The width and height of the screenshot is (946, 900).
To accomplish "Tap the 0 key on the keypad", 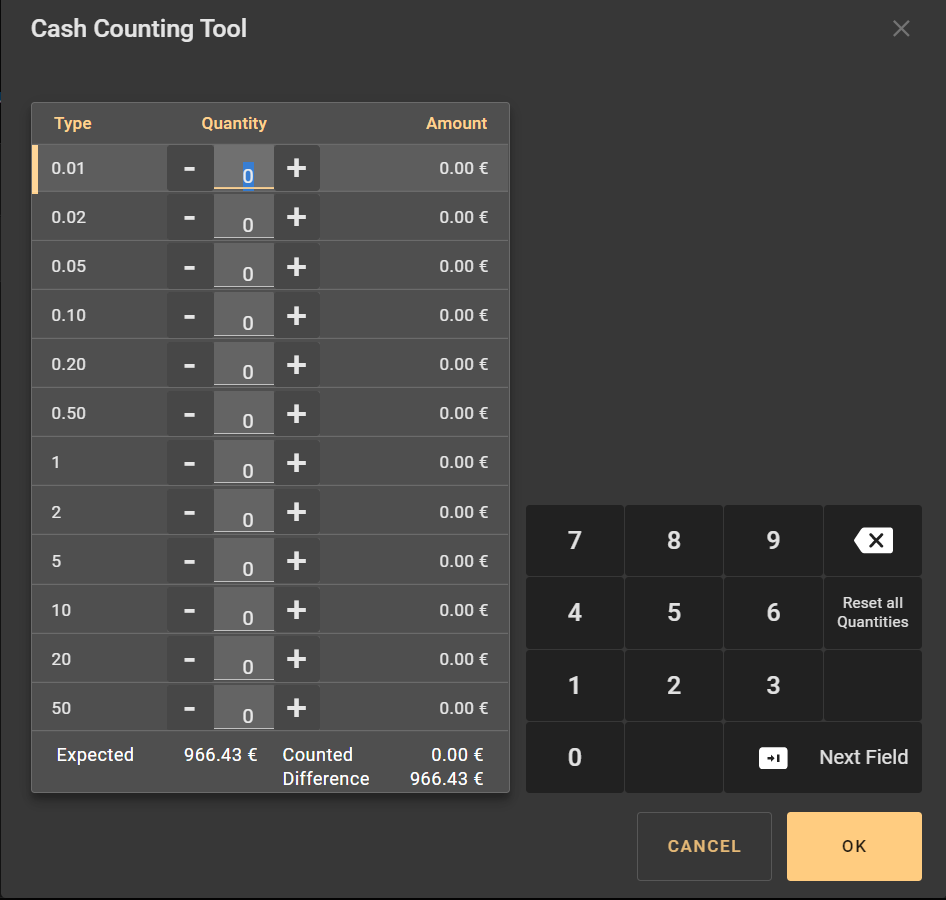I will [574, 758].
